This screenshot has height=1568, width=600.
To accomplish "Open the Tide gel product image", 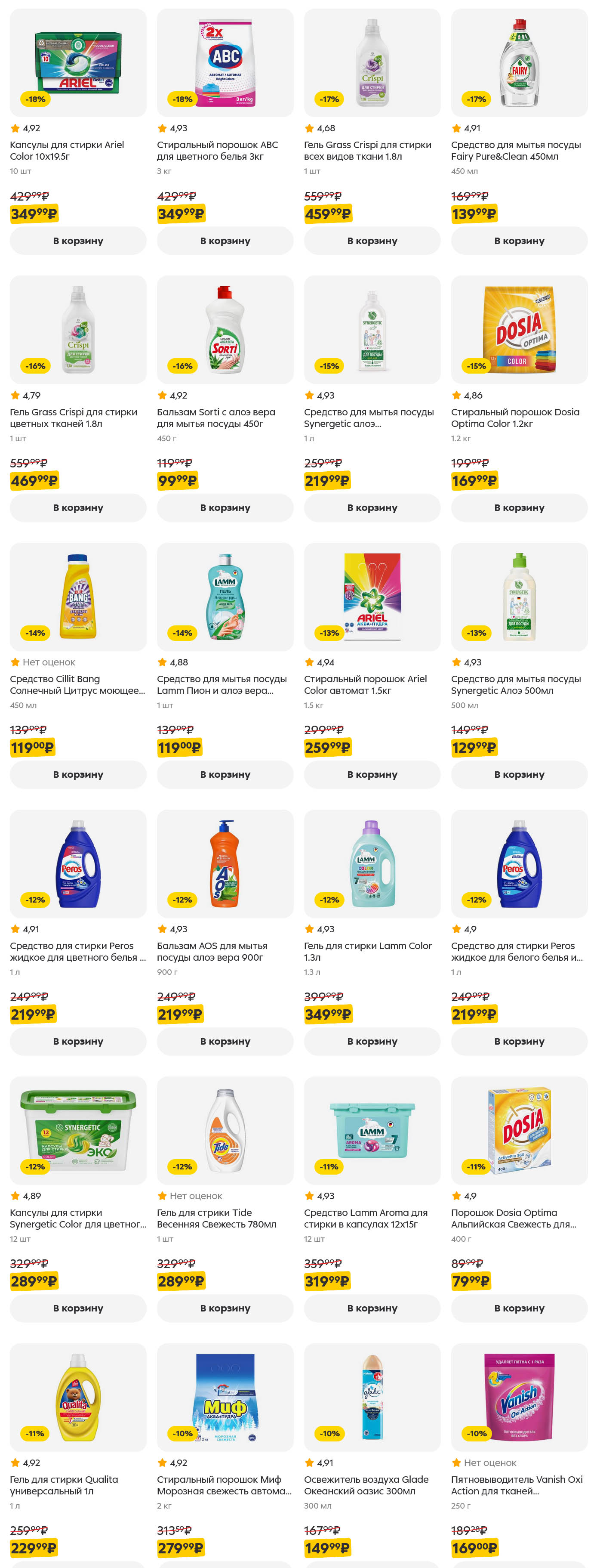I will [x=225, y=1130].
